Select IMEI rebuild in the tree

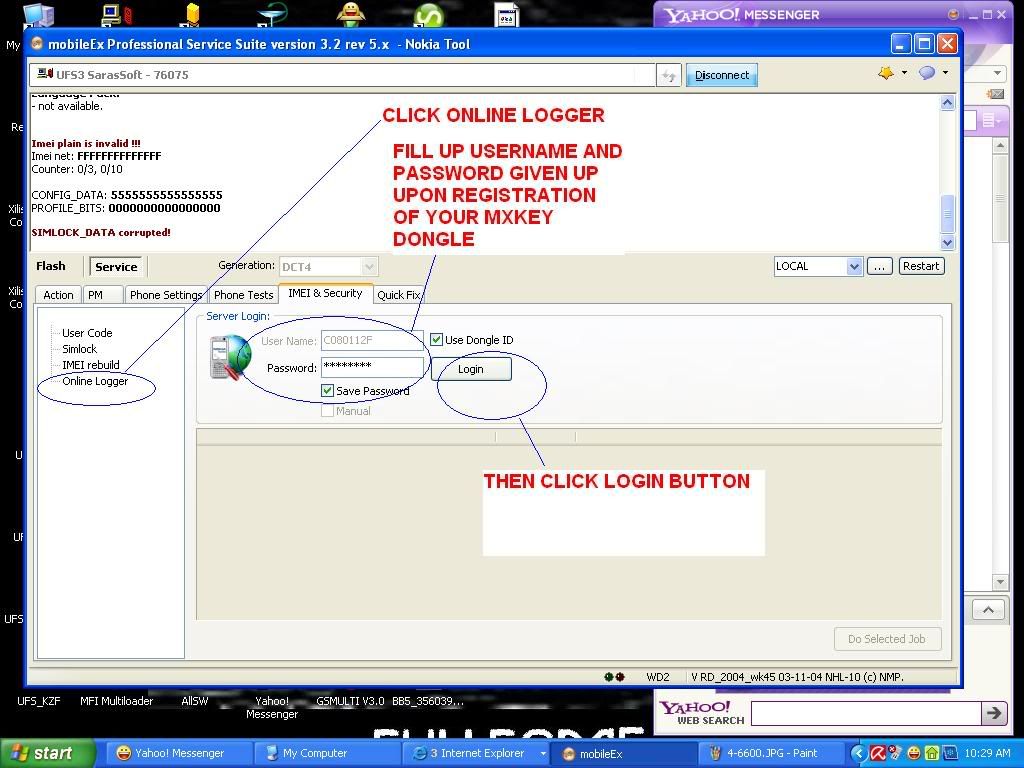click(91, 365)
